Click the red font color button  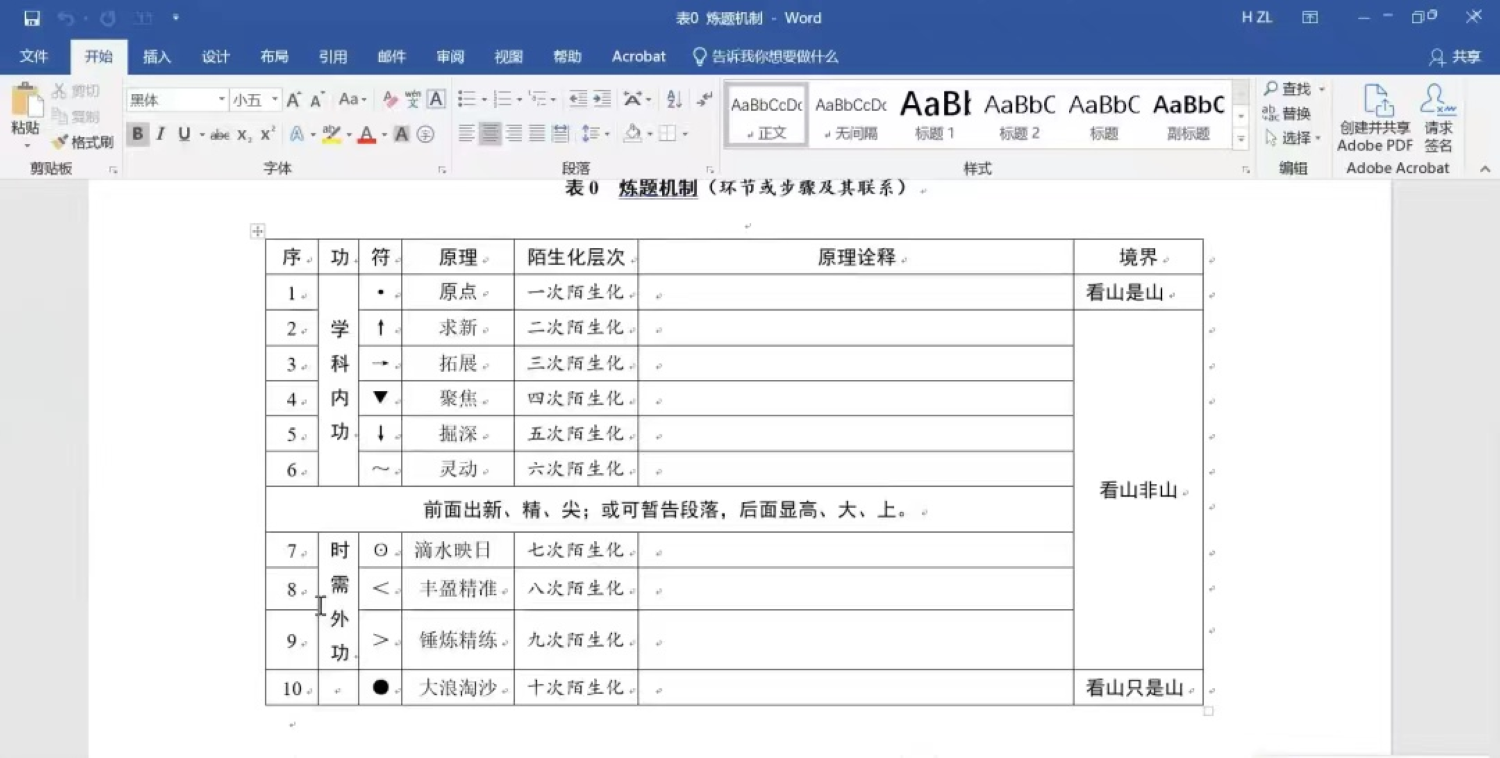click(x=365, y=134)
